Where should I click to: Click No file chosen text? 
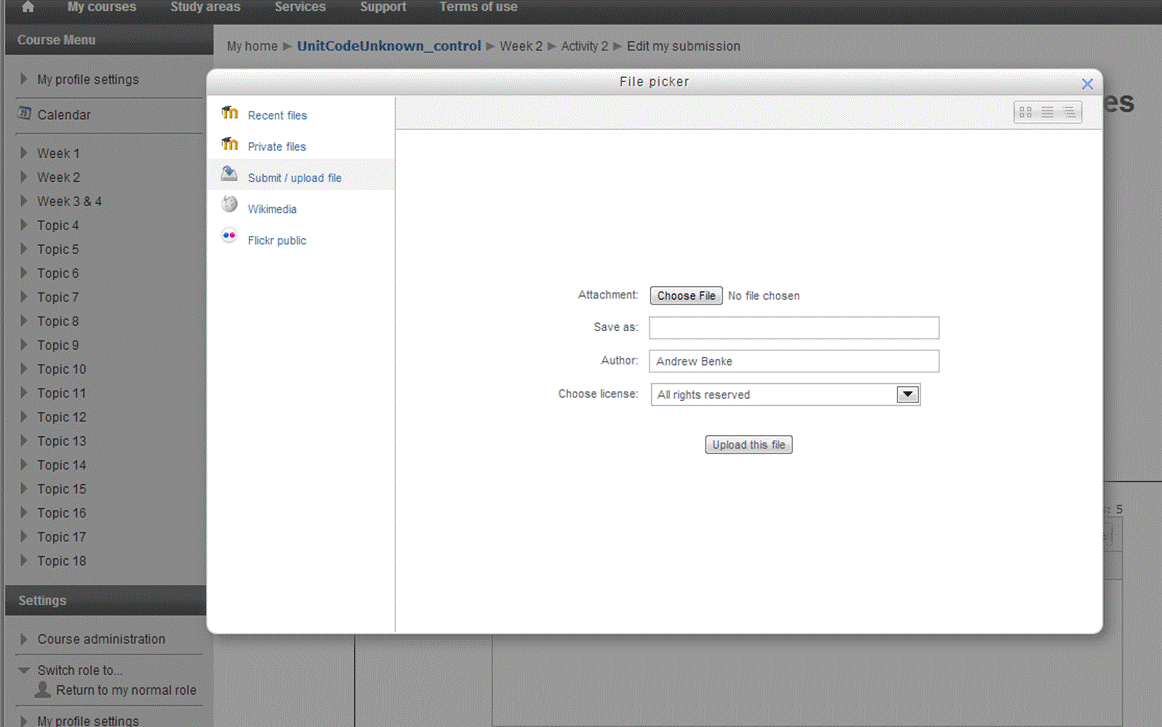[x=763, y=296]
